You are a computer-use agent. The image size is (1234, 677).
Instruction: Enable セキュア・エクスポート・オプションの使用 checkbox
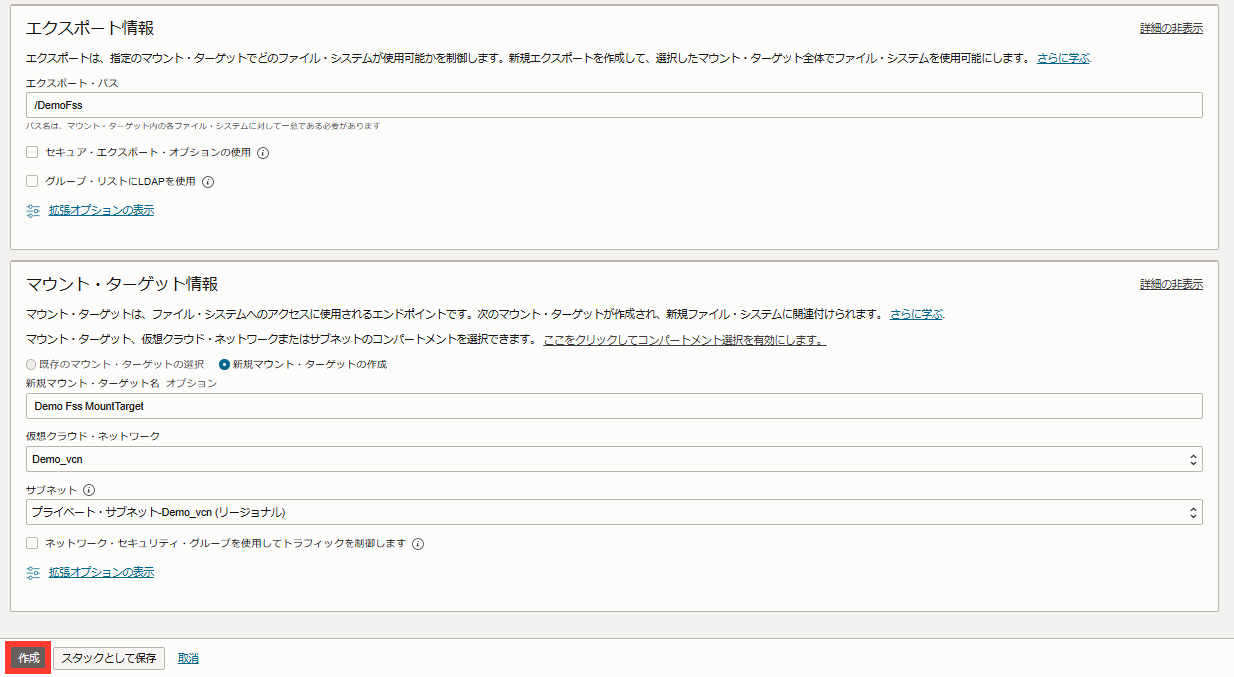click(x=32, y=153)
